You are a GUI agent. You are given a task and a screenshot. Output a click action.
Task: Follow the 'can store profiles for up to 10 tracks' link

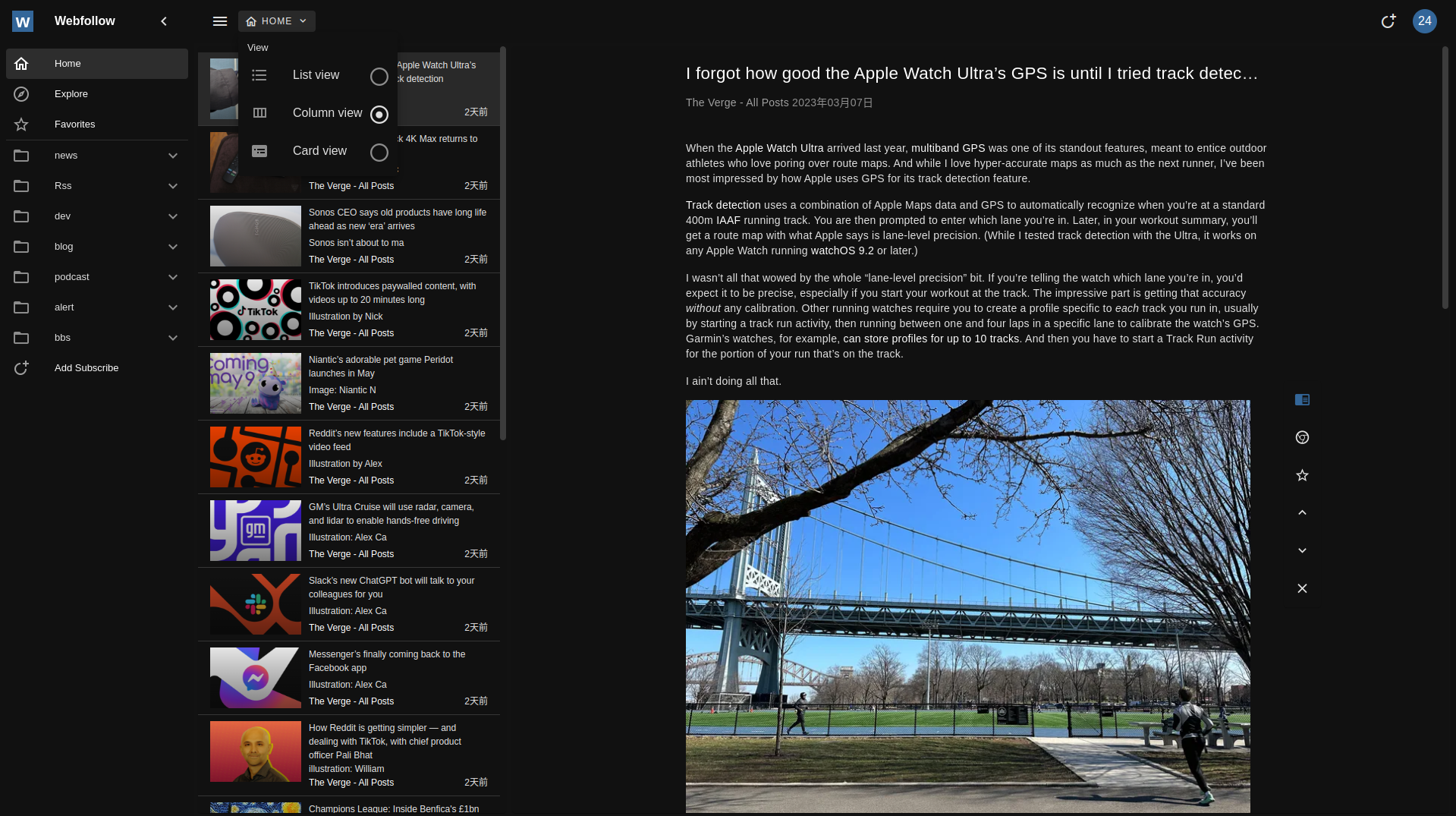[931, 339]
